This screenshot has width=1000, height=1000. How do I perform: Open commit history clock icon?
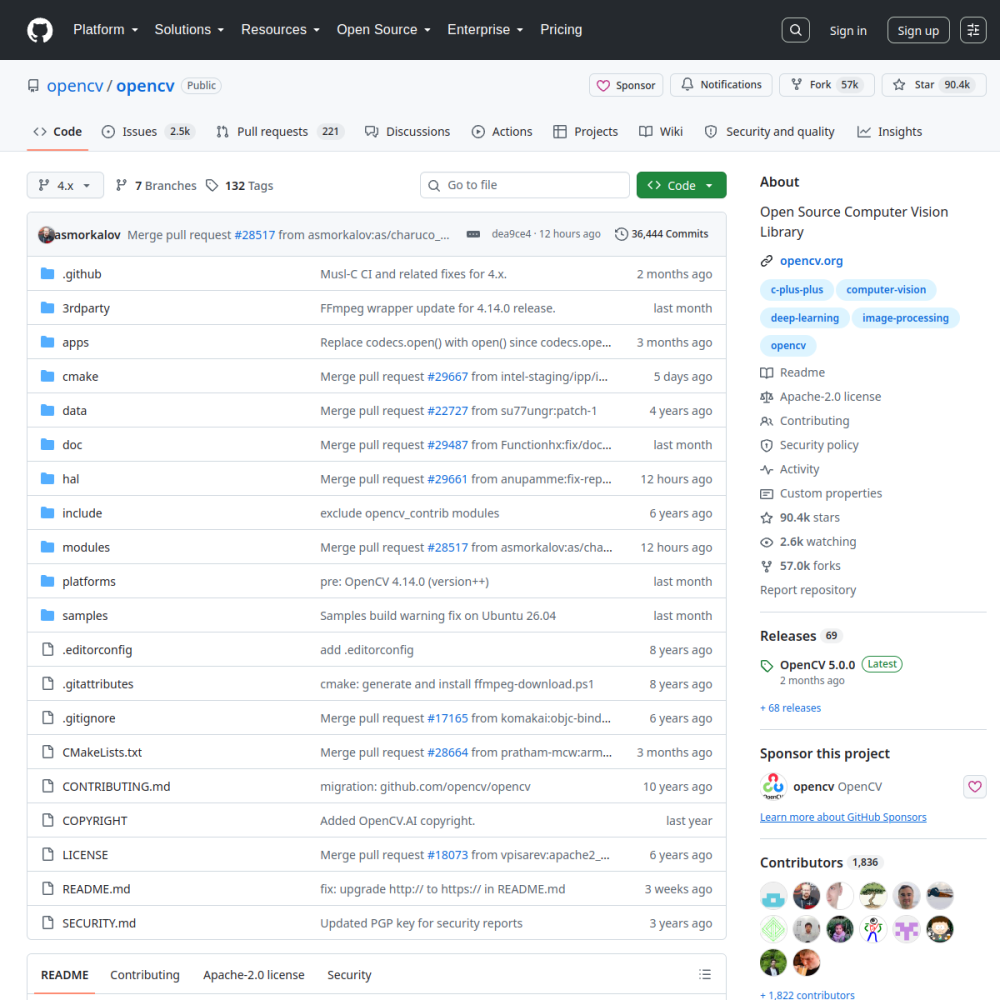(x=621, y=234)
